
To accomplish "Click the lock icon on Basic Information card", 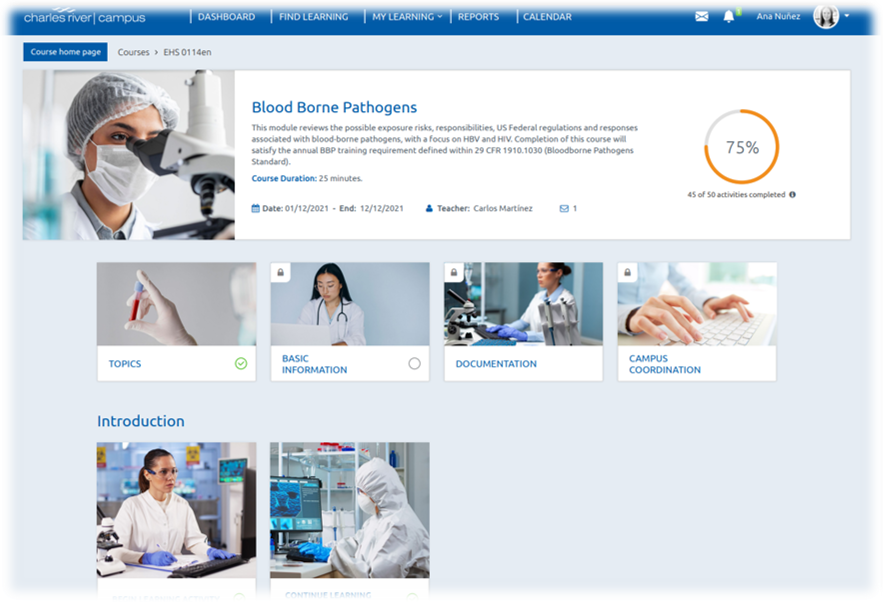I will click(281, 272).
